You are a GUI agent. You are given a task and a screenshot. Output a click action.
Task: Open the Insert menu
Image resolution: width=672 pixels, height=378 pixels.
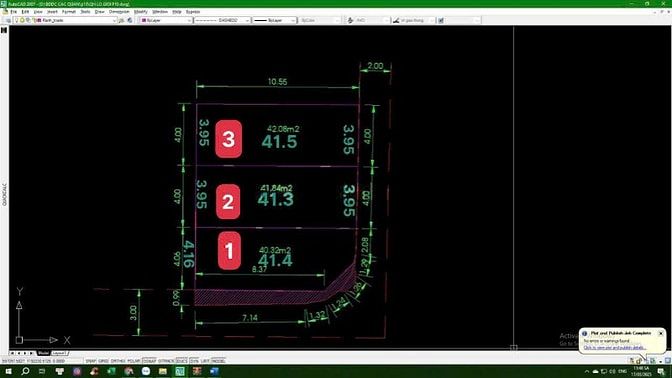[52, 12]
